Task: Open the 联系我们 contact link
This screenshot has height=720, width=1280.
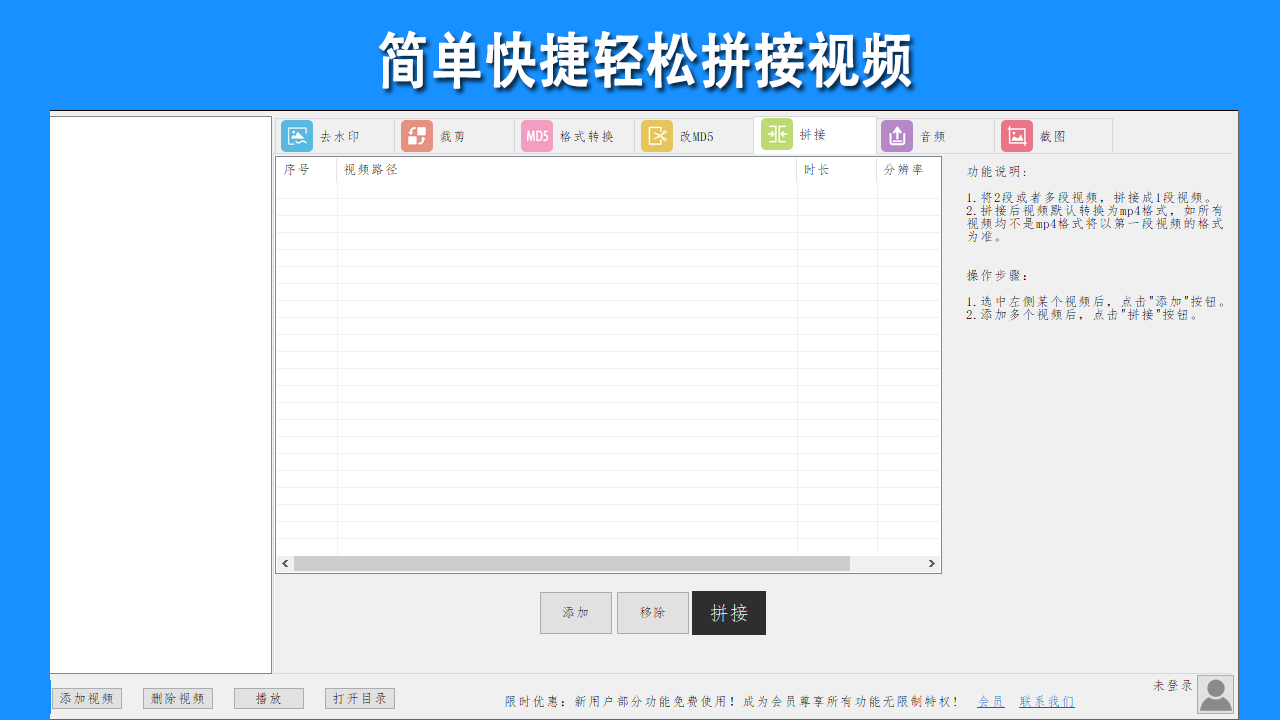Action: coord(1046,701)
